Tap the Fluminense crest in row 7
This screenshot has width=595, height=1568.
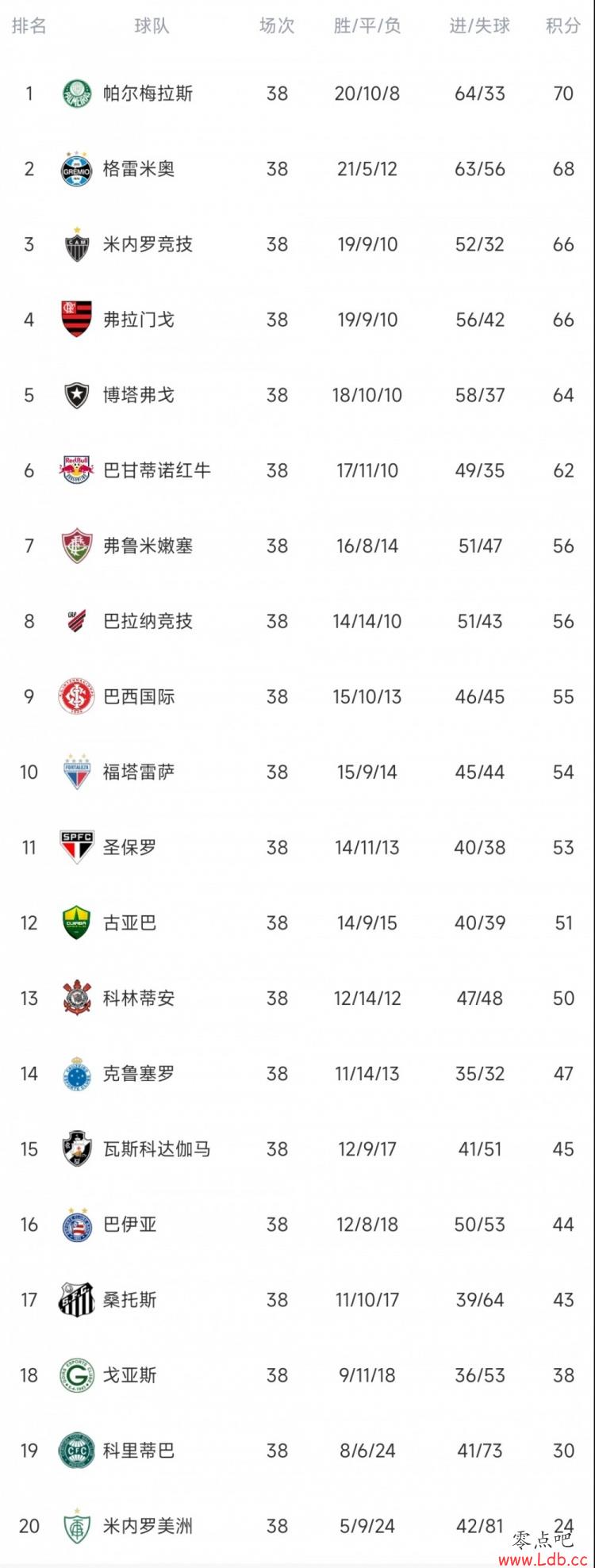(x=77, y=546)
